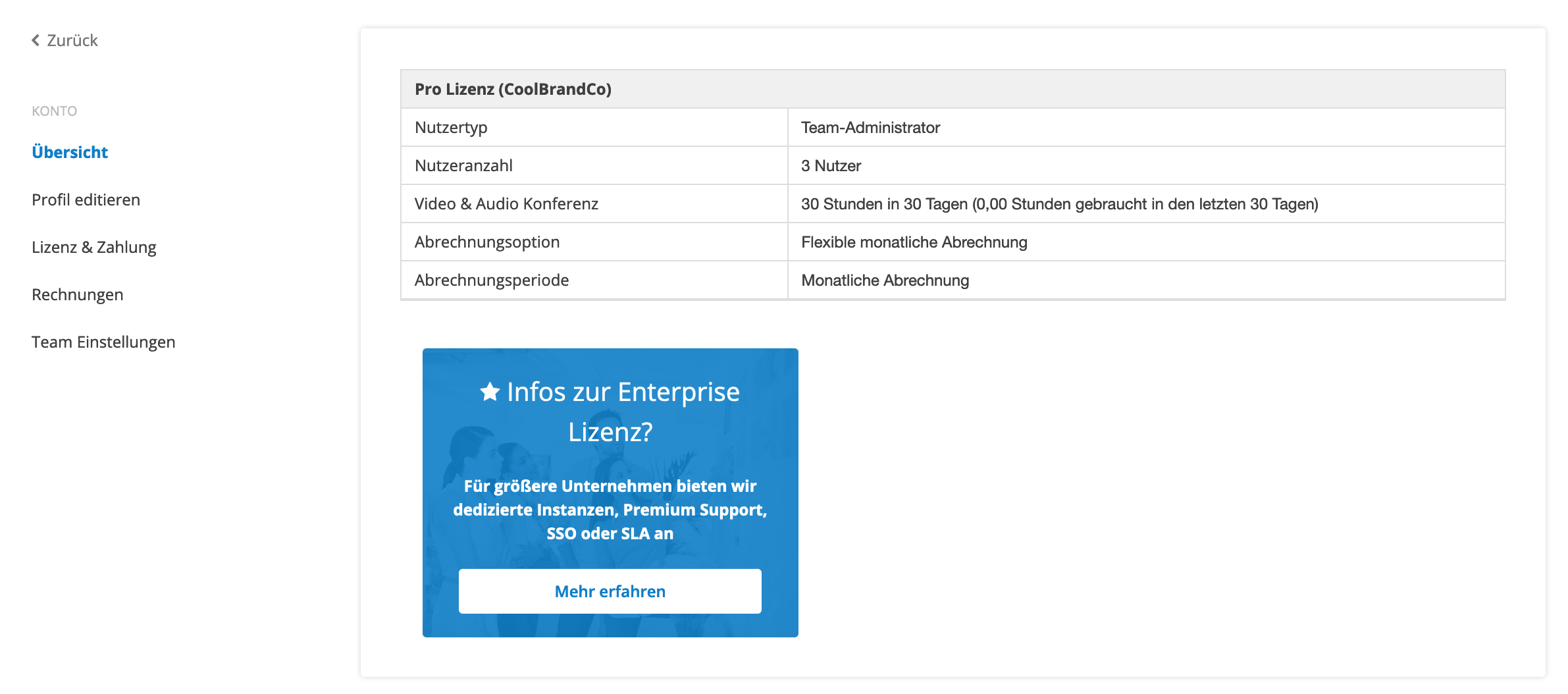Click the Infos zur Enterprise Lizenz heading
This screenshot has width=1568, height=694.
coord(610,412)
